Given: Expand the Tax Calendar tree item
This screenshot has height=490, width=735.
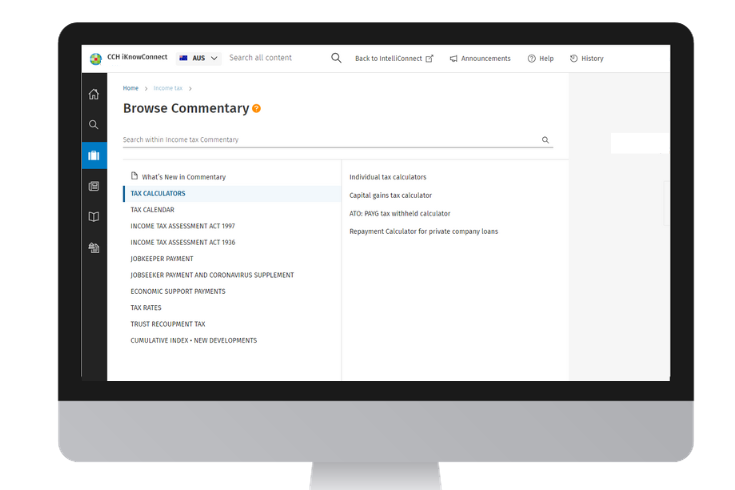Looking at the screenshot, I should [x=152, y=210].
